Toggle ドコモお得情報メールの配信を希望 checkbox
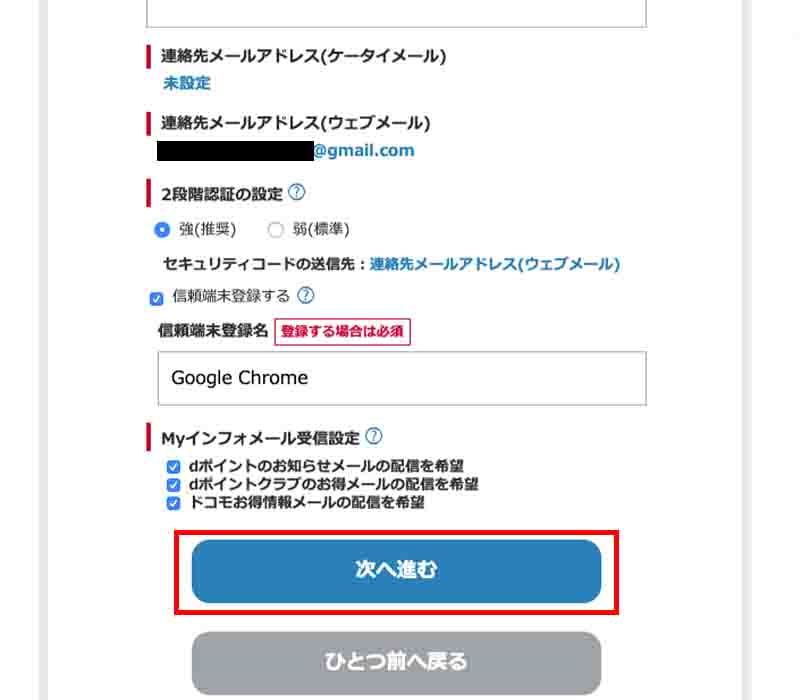Image resolution: width=800 pixels, height=700 pixels. coord(173,503)
